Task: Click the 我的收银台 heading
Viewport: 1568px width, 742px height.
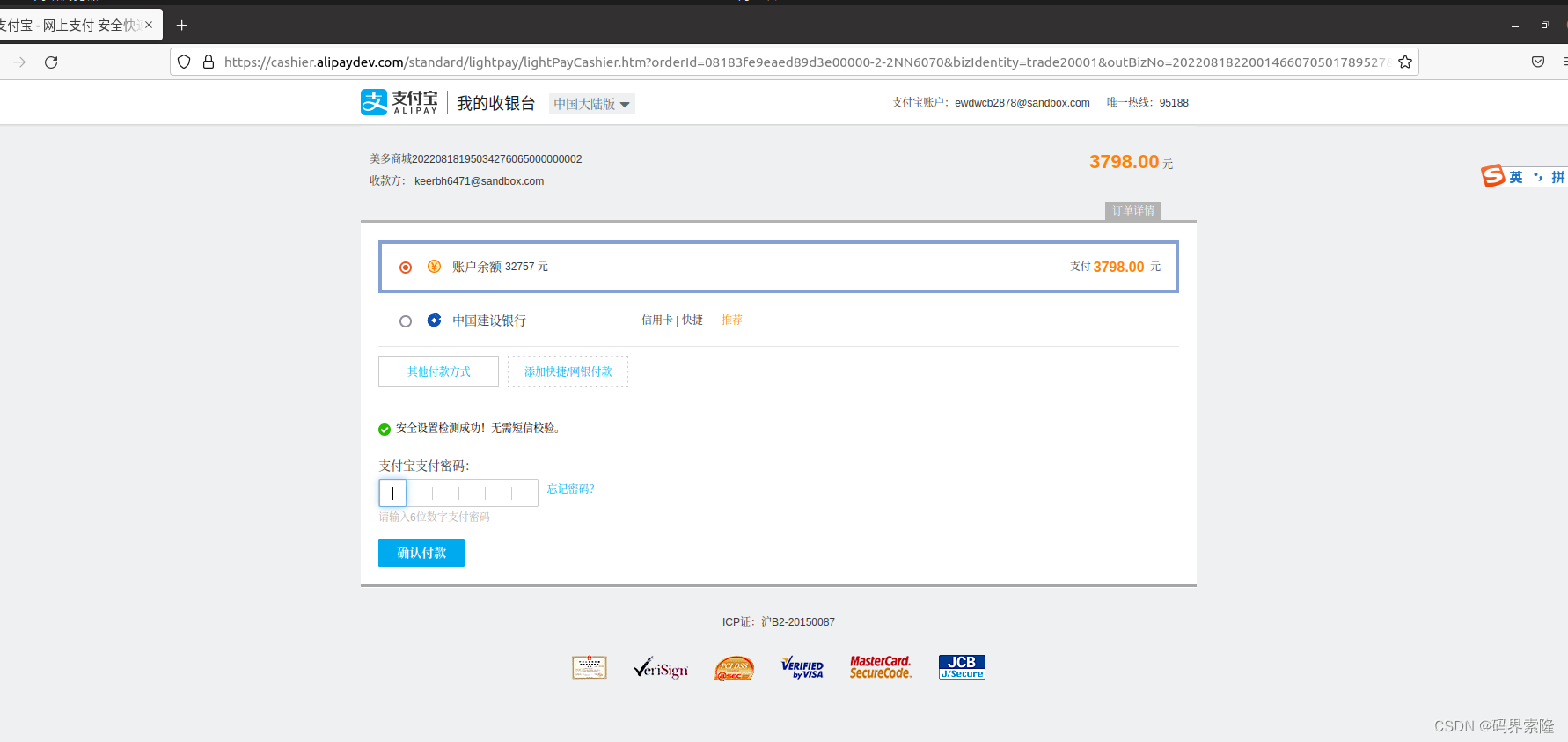Action: 496,103
